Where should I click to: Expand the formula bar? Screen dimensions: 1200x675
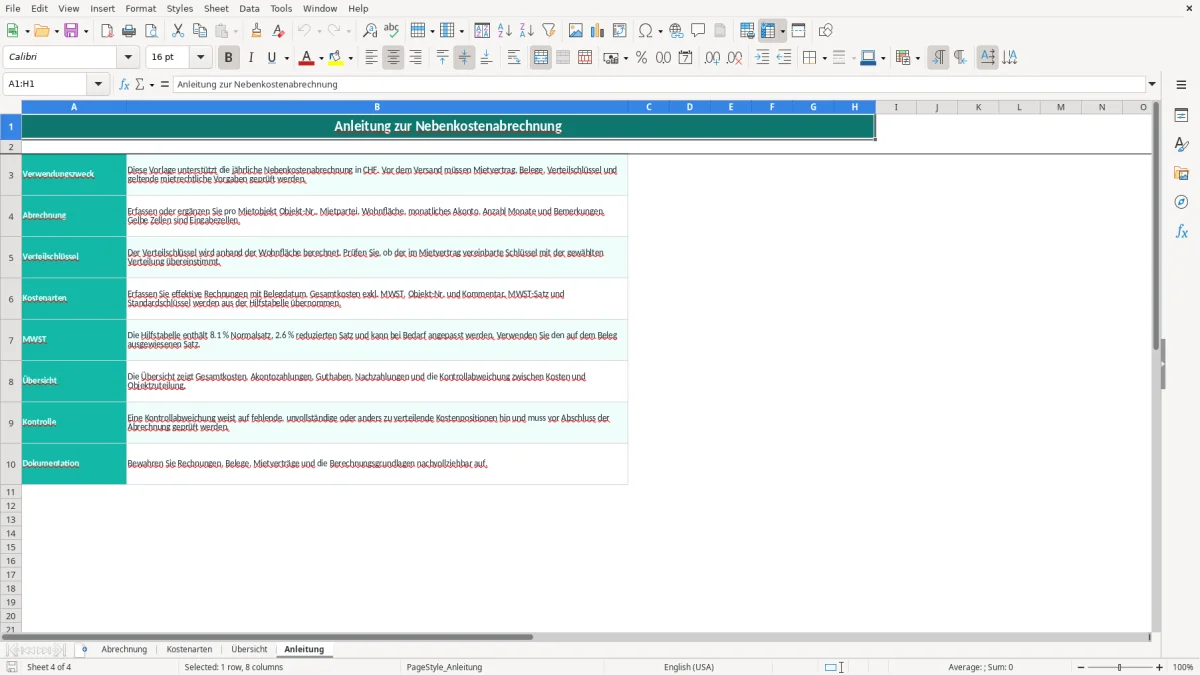(x=1152, y=84)
